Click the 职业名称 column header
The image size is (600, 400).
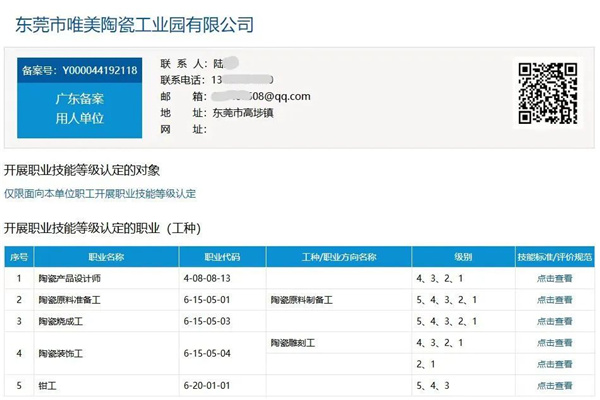(106, 257)
